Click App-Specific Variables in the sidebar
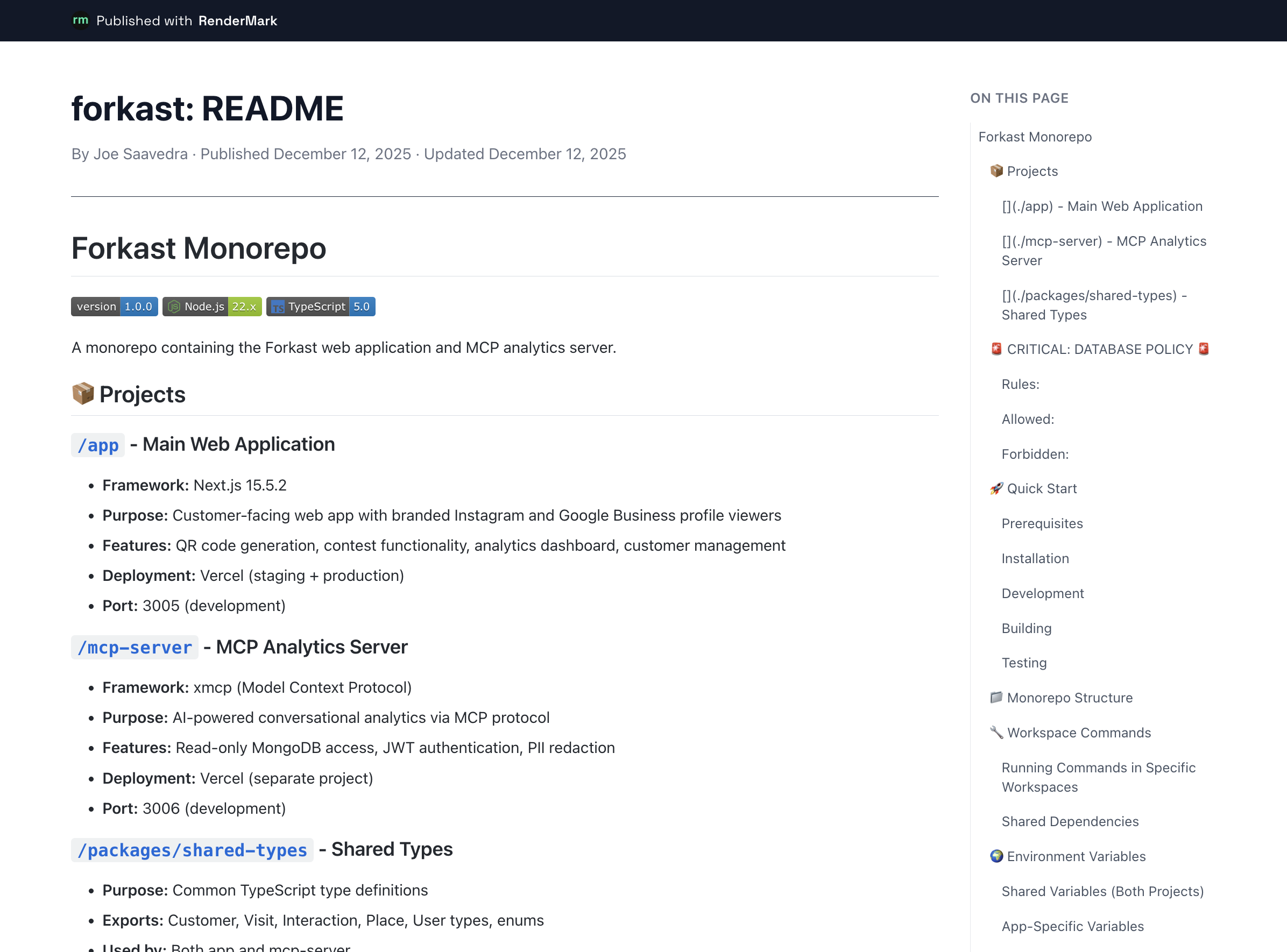This screenshot has width=1287, height=952. coord(1073,926)
